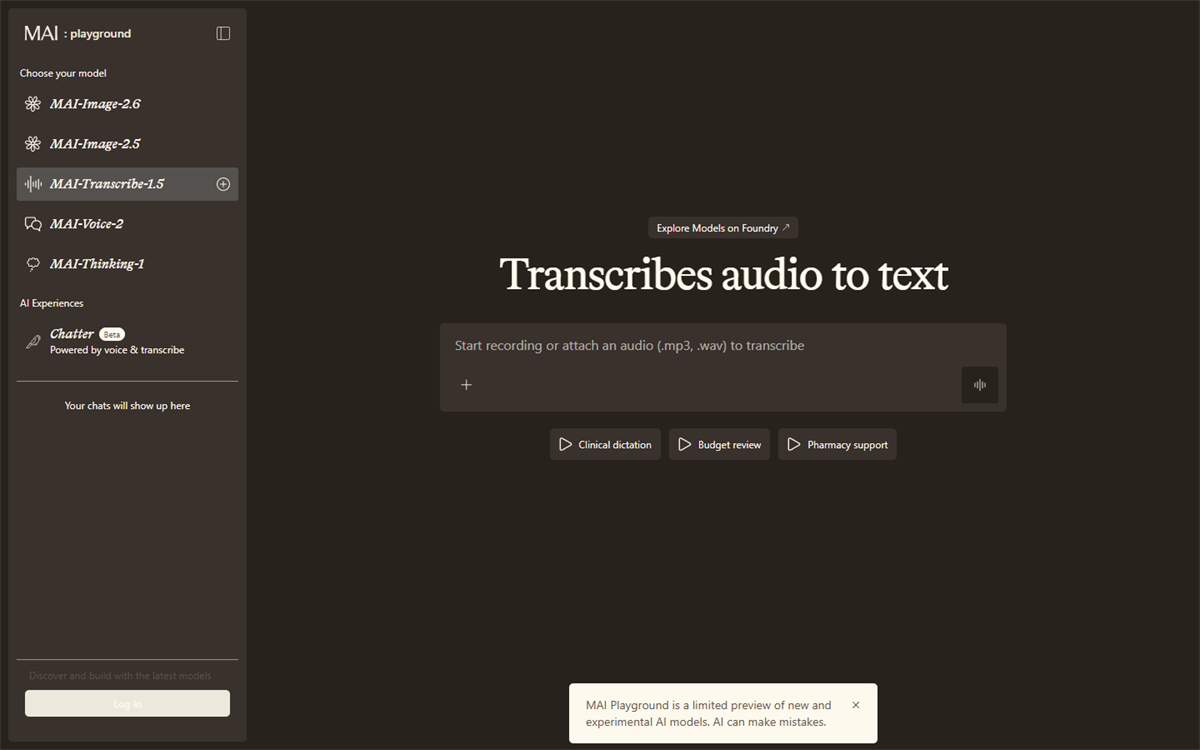Click play icon on Pharmacy support
1200x750 pixels.
pos(794,445)
